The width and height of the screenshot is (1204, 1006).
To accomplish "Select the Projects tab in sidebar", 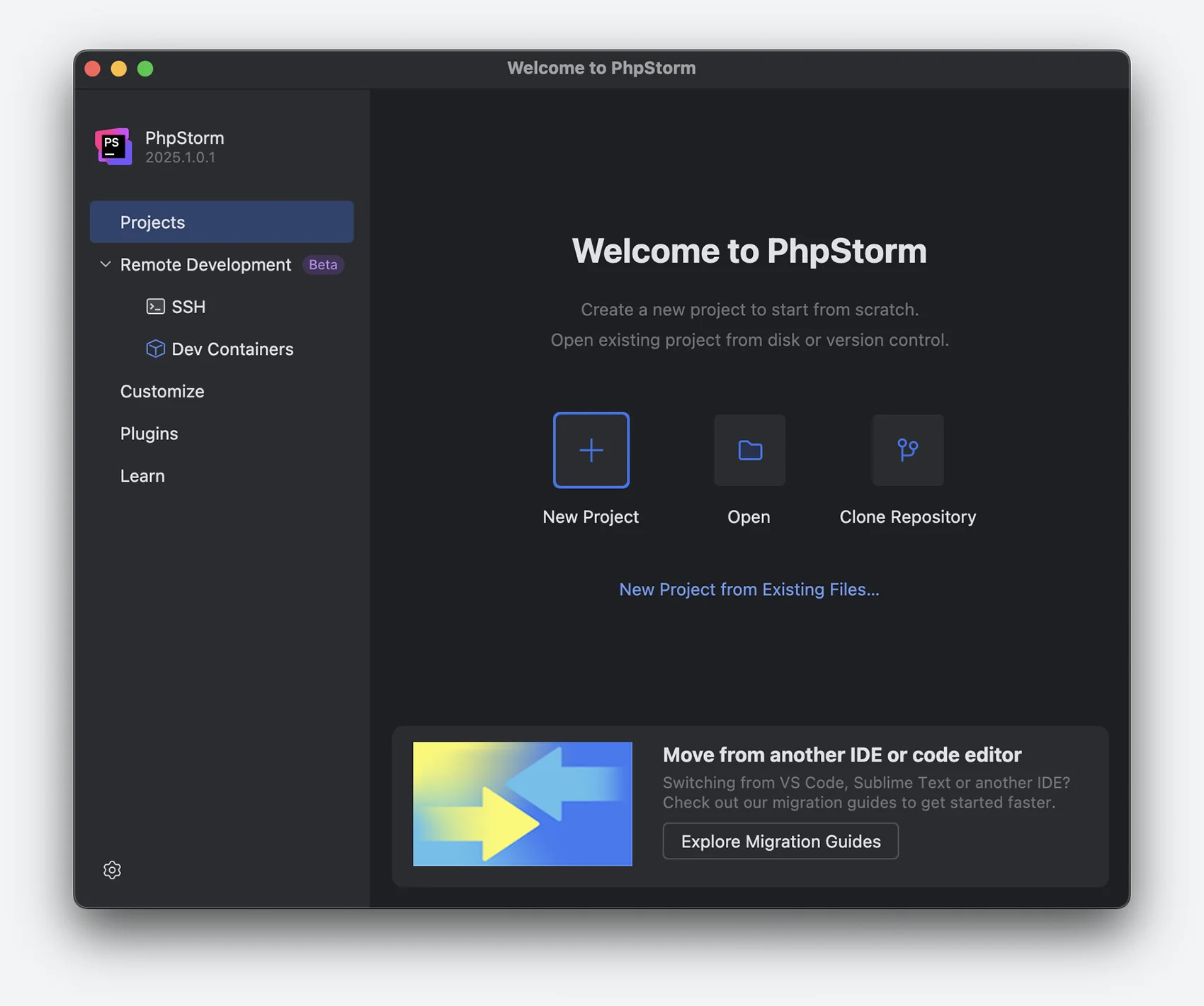I will point(222,222).
